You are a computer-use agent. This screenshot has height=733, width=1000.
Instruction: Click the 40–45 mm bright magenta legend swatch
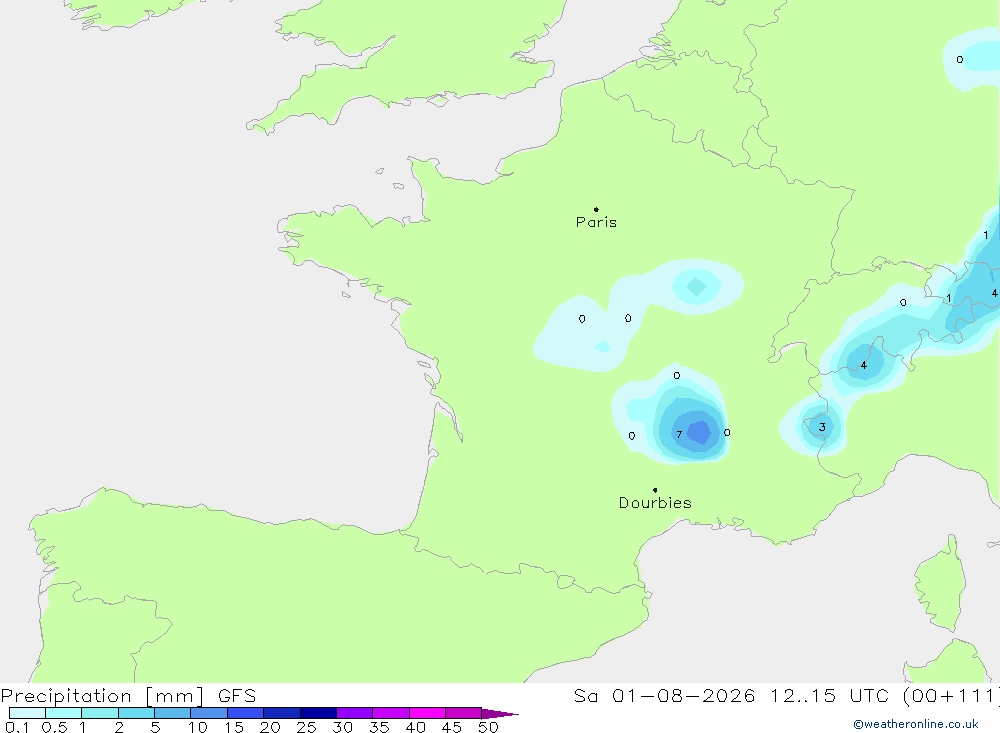[427, 713]
